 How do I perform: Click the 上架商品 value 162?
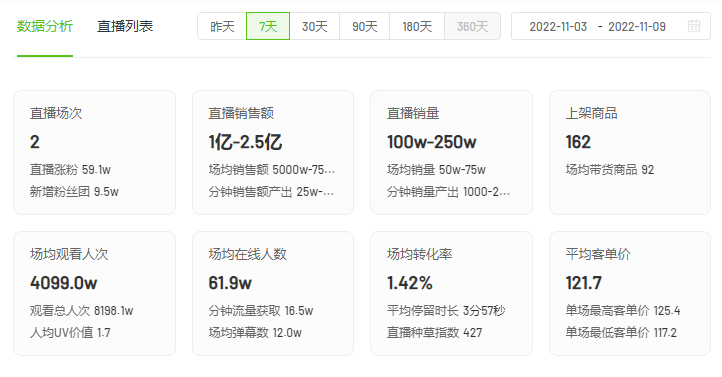point(578,142)
